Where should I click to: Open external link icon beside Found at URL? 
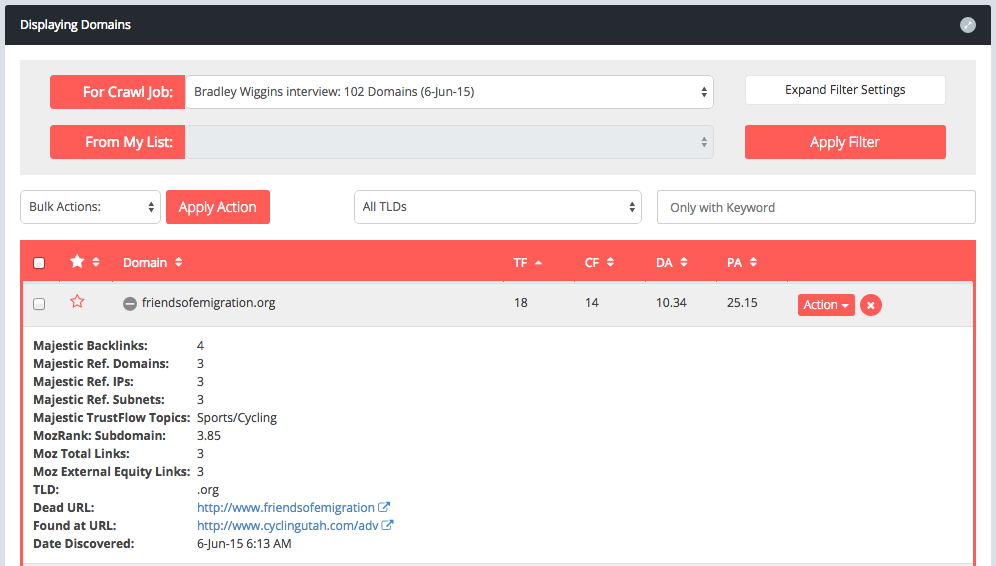(x=388, y=526)
